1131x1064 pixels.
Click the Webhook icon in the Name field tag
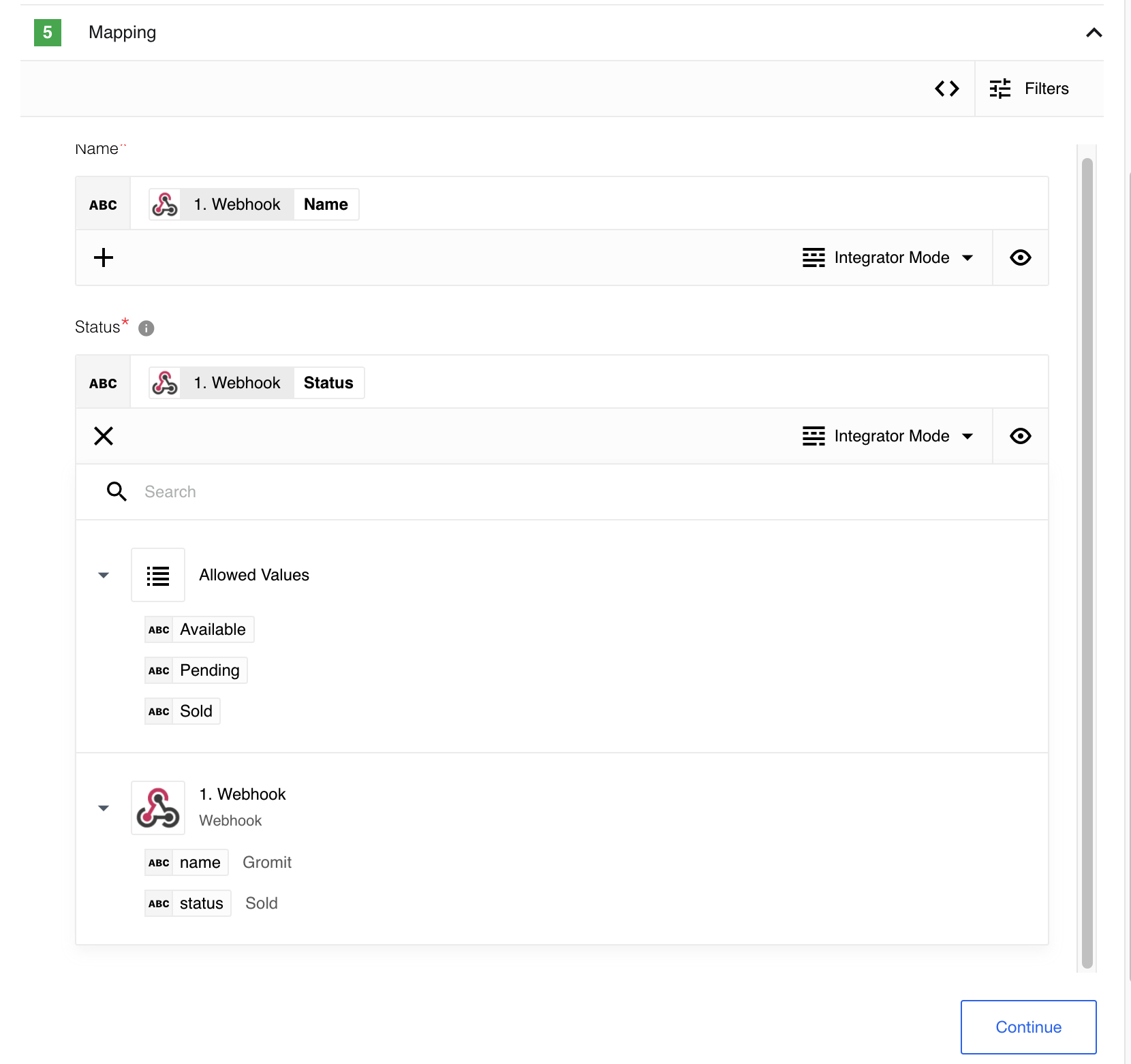[165, 204]
